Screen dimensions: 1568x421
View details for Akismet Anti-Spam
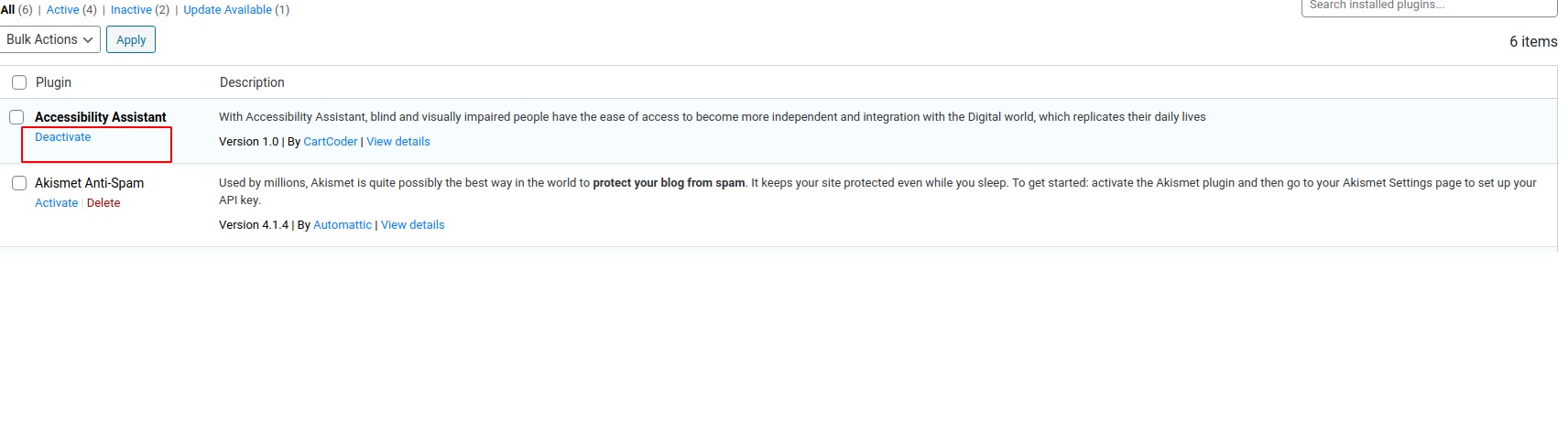click(412, 225)
